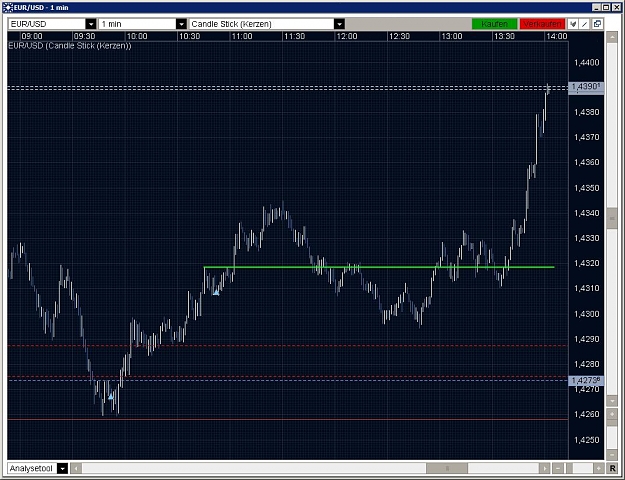The image size is (625, 480).
Task: Click the 1 min timeframe field
Action: [138, 24]
